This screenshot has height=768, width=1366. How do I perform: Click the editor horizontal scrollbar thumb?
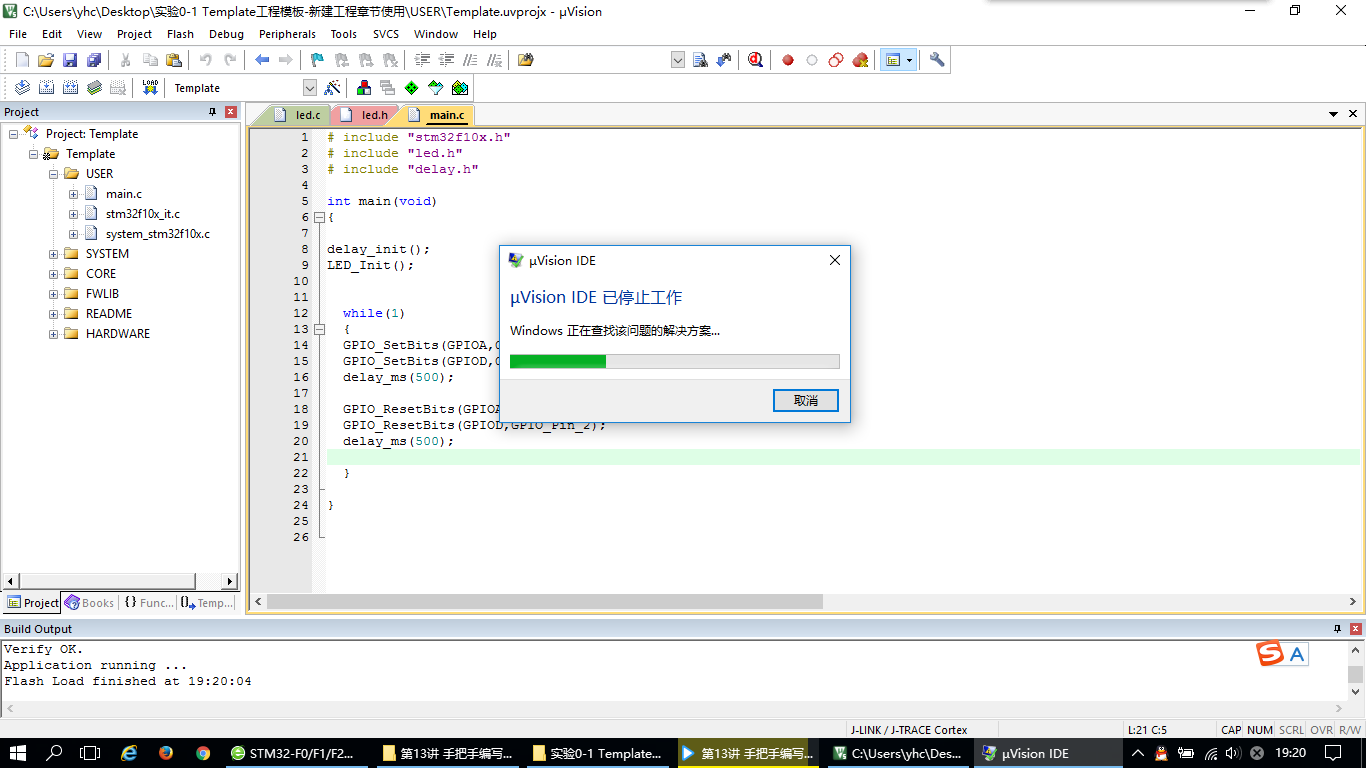click(545, 602)
